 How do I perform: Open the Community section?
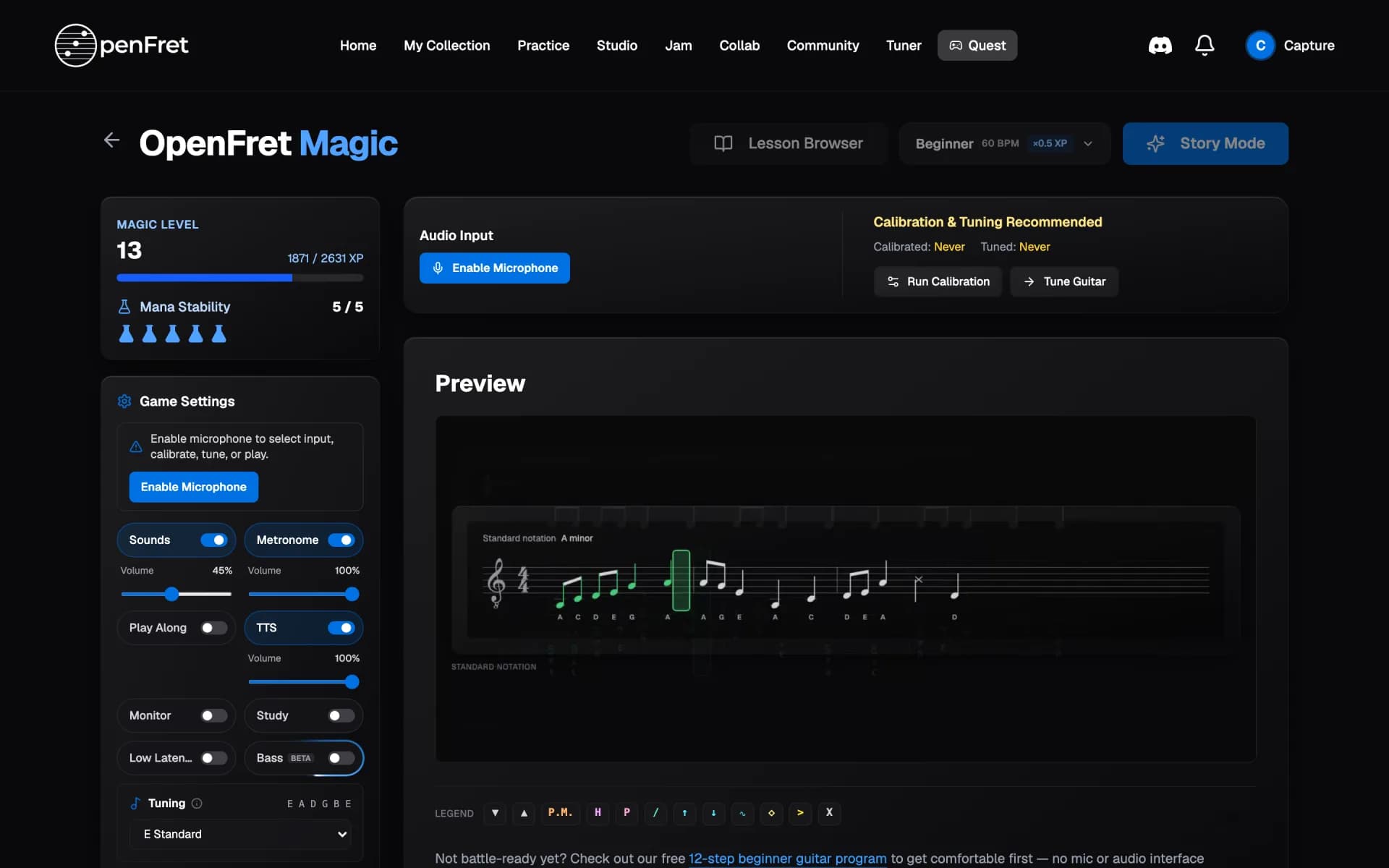(x=823, y=46)
